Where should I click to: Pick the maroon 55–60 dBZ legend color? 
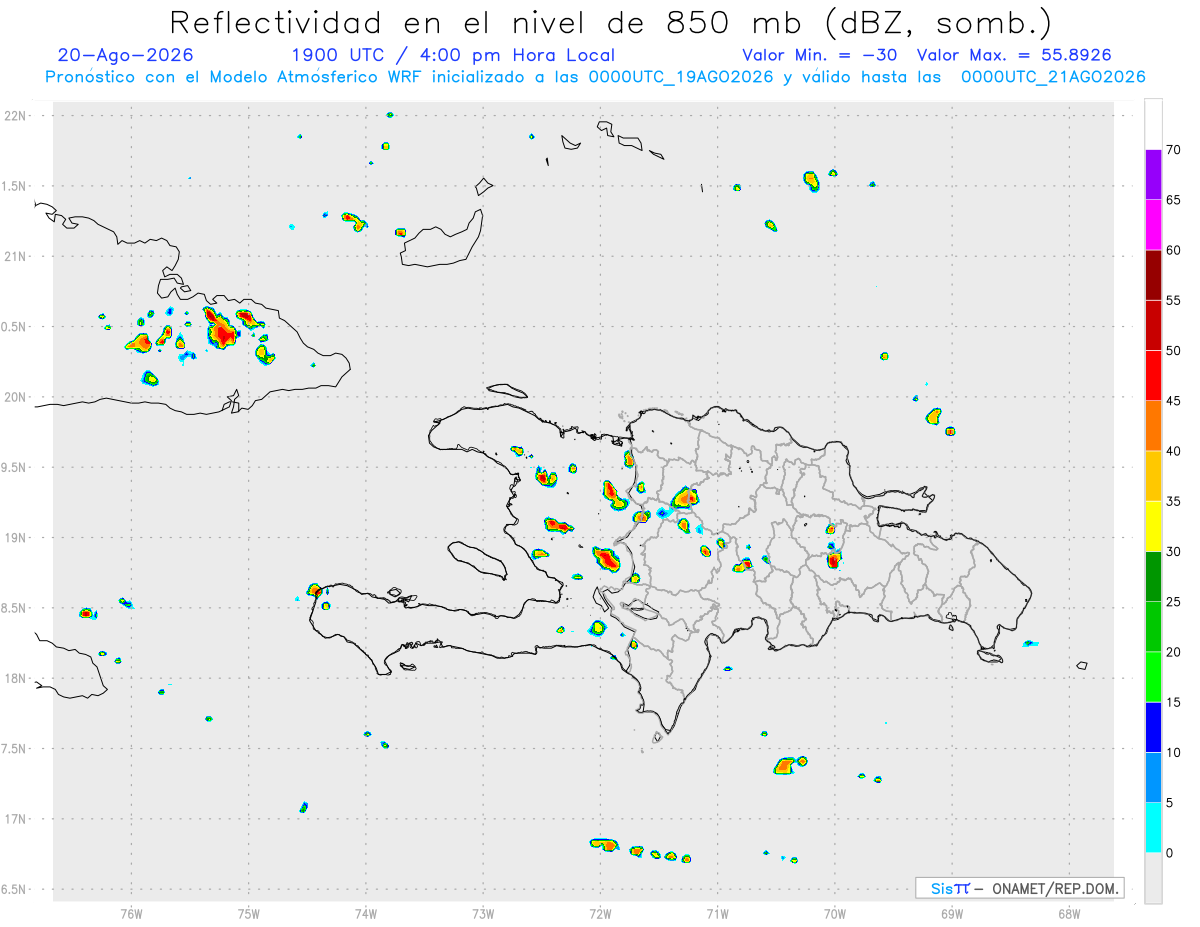pos(1153,275)
